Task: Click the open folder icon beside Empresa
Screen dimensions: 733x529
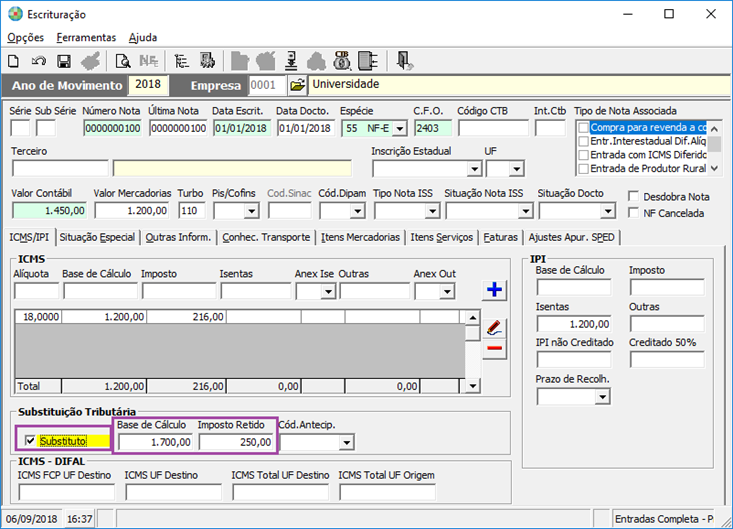Action: coord(296,86)
